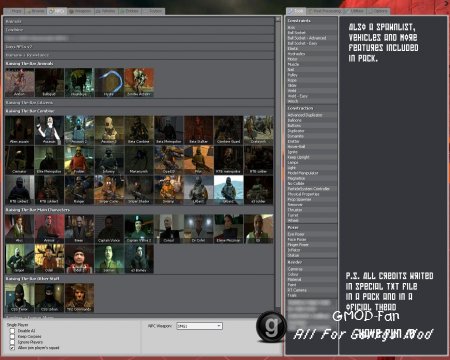Click the NPC list vertical scrollbar
Image resolution: width=450 pixels, height=360 pixels.
[x=278, y=167]
